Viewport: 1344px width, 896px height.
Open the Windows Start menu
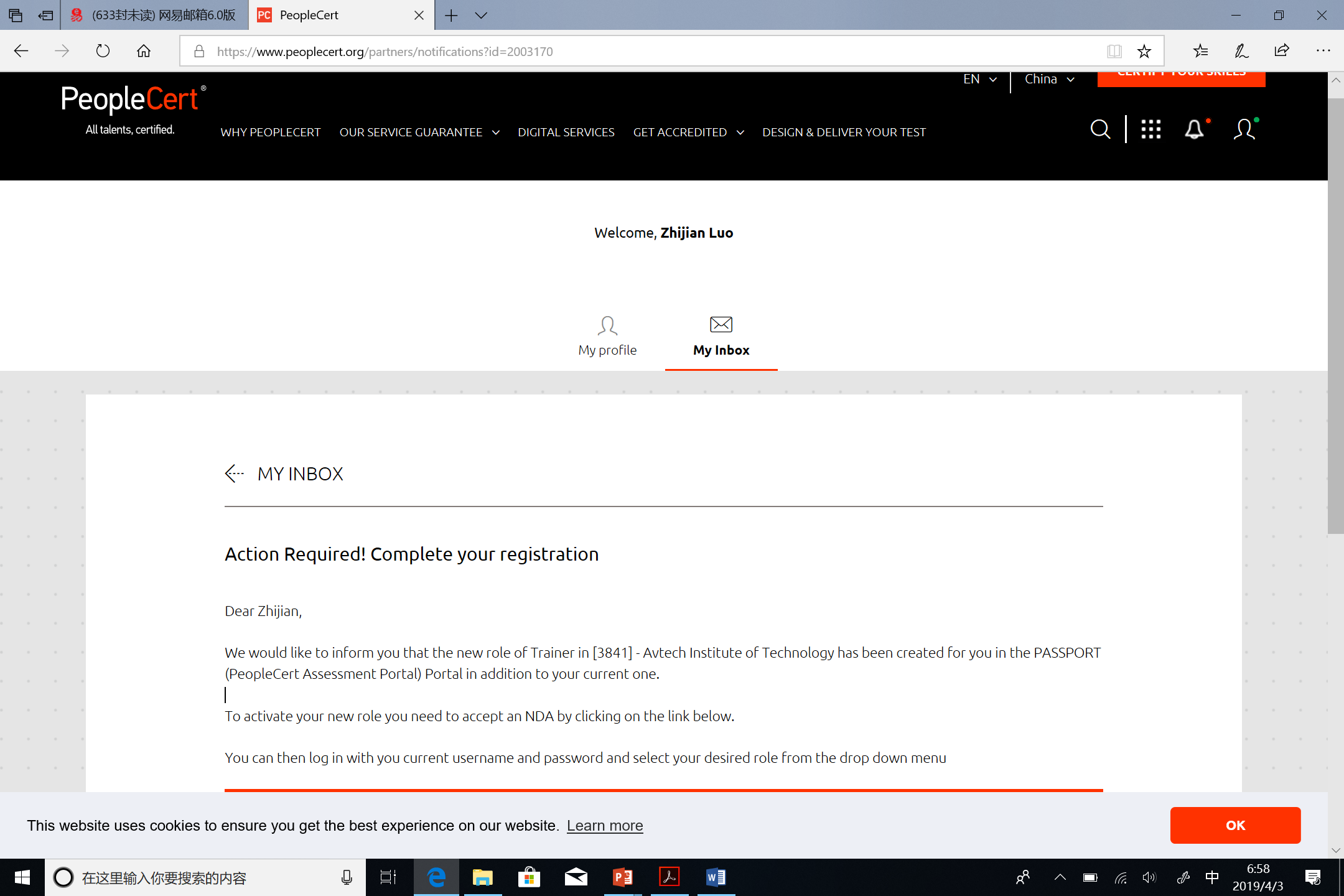[22, 877]
